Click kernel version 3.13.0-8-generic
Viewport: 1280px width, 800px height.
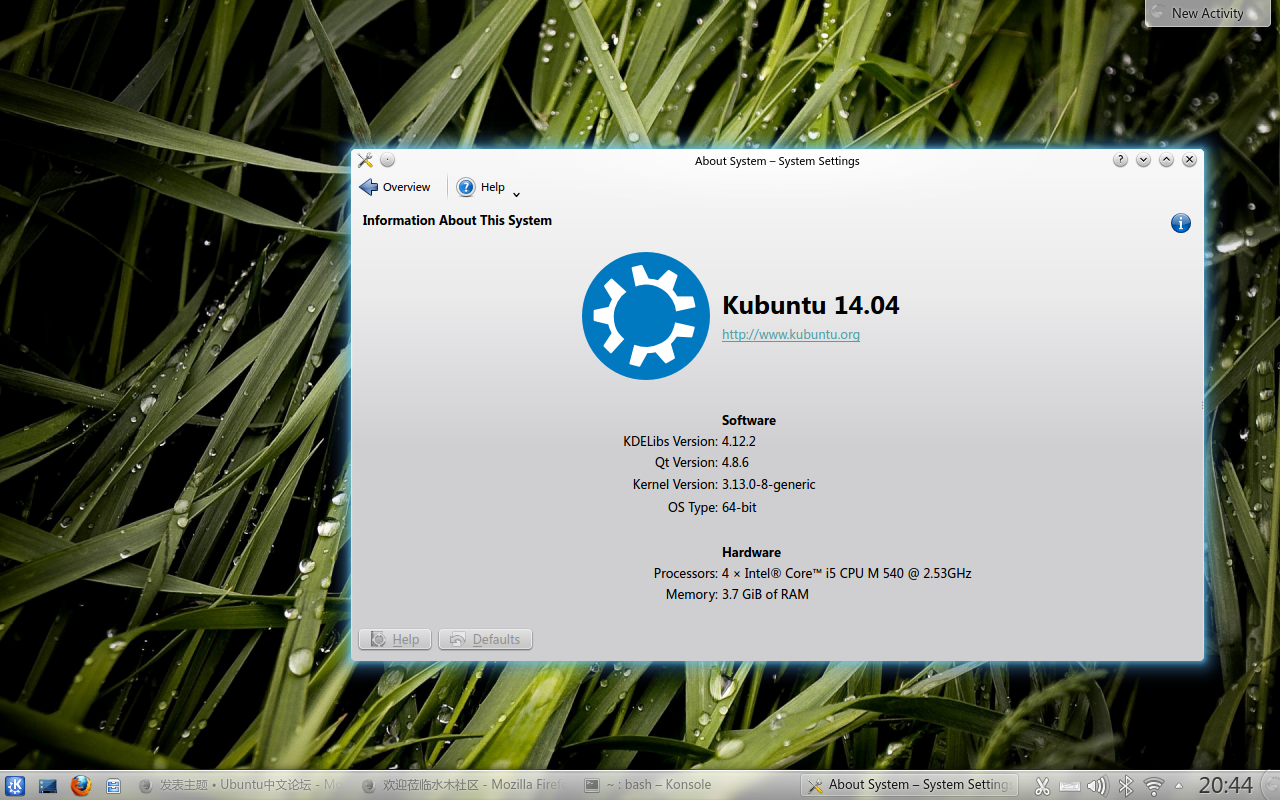(769, 484)
